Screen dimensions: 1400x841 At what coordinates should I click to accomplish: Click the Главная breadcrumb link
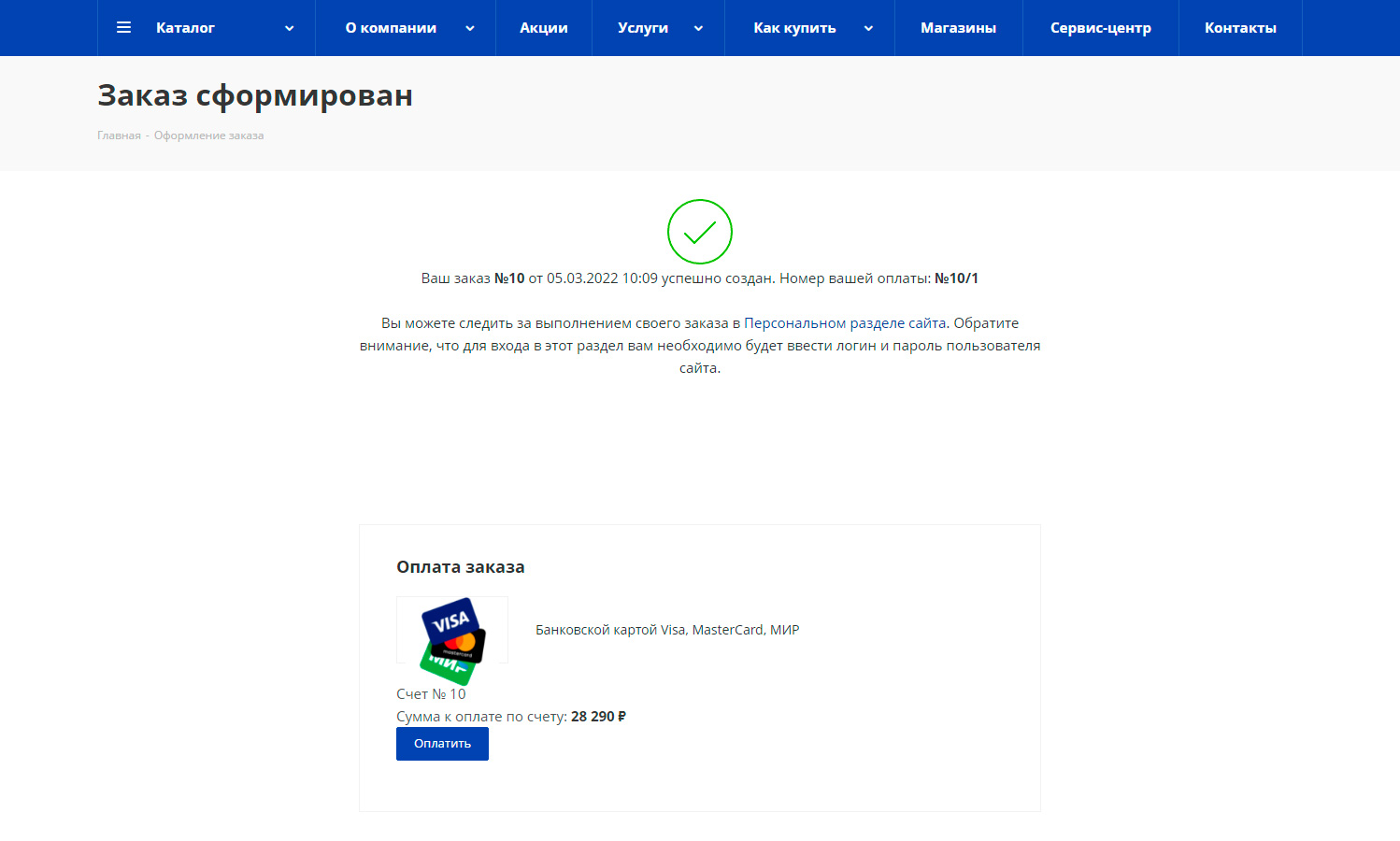[x=119, y=135]
